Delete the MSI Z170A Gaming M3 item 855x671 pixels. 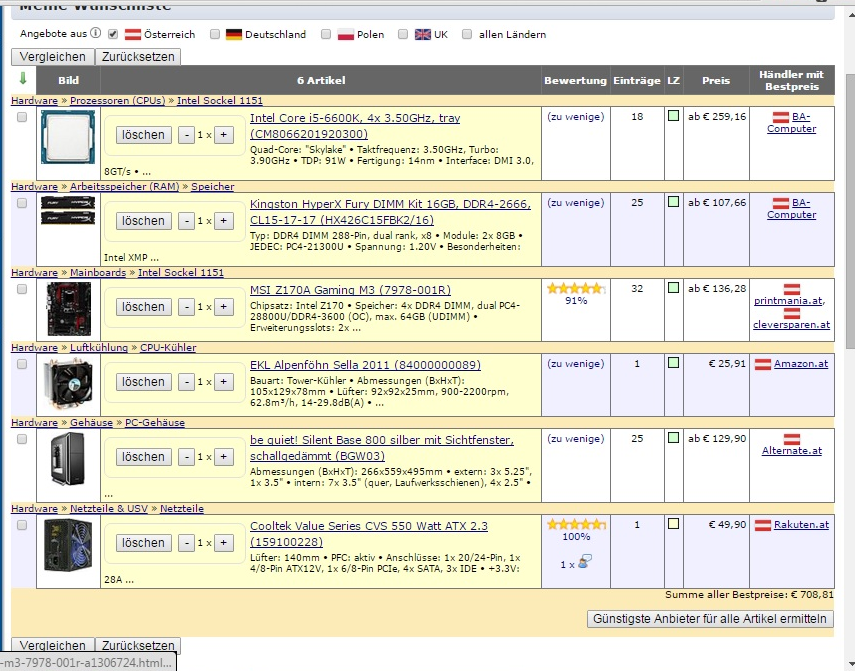143,307
